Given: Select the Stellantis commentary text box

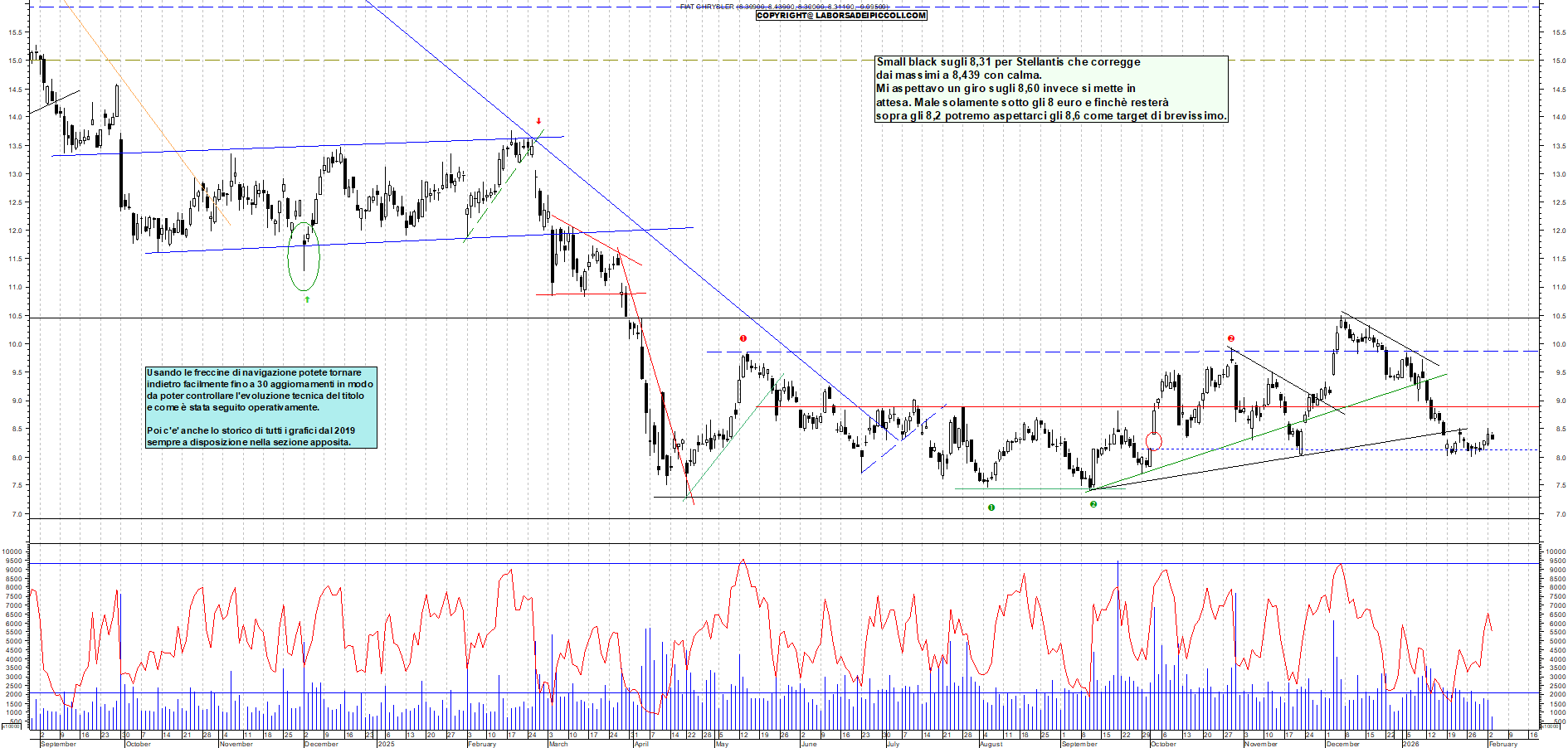Looking at the screenshot, I should click(1050, 89).
